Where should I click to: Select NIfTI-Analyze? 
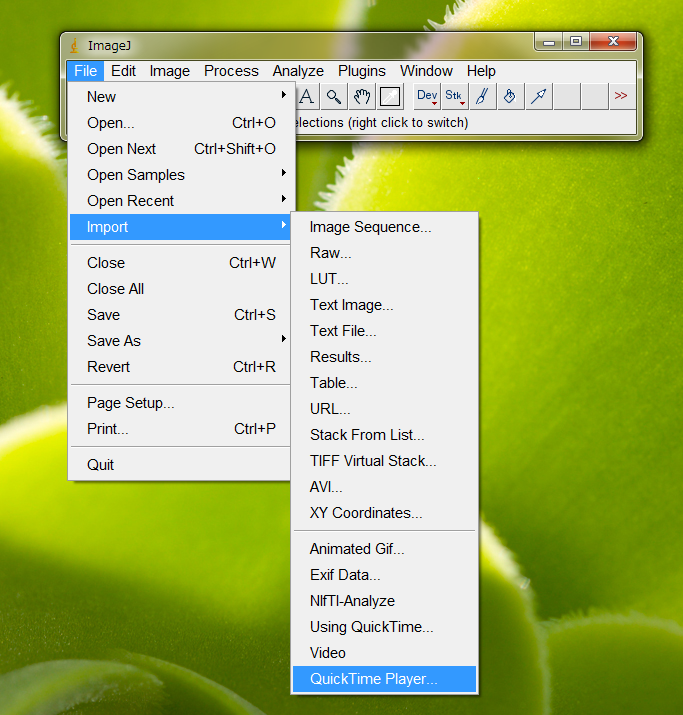coord(384,601)
